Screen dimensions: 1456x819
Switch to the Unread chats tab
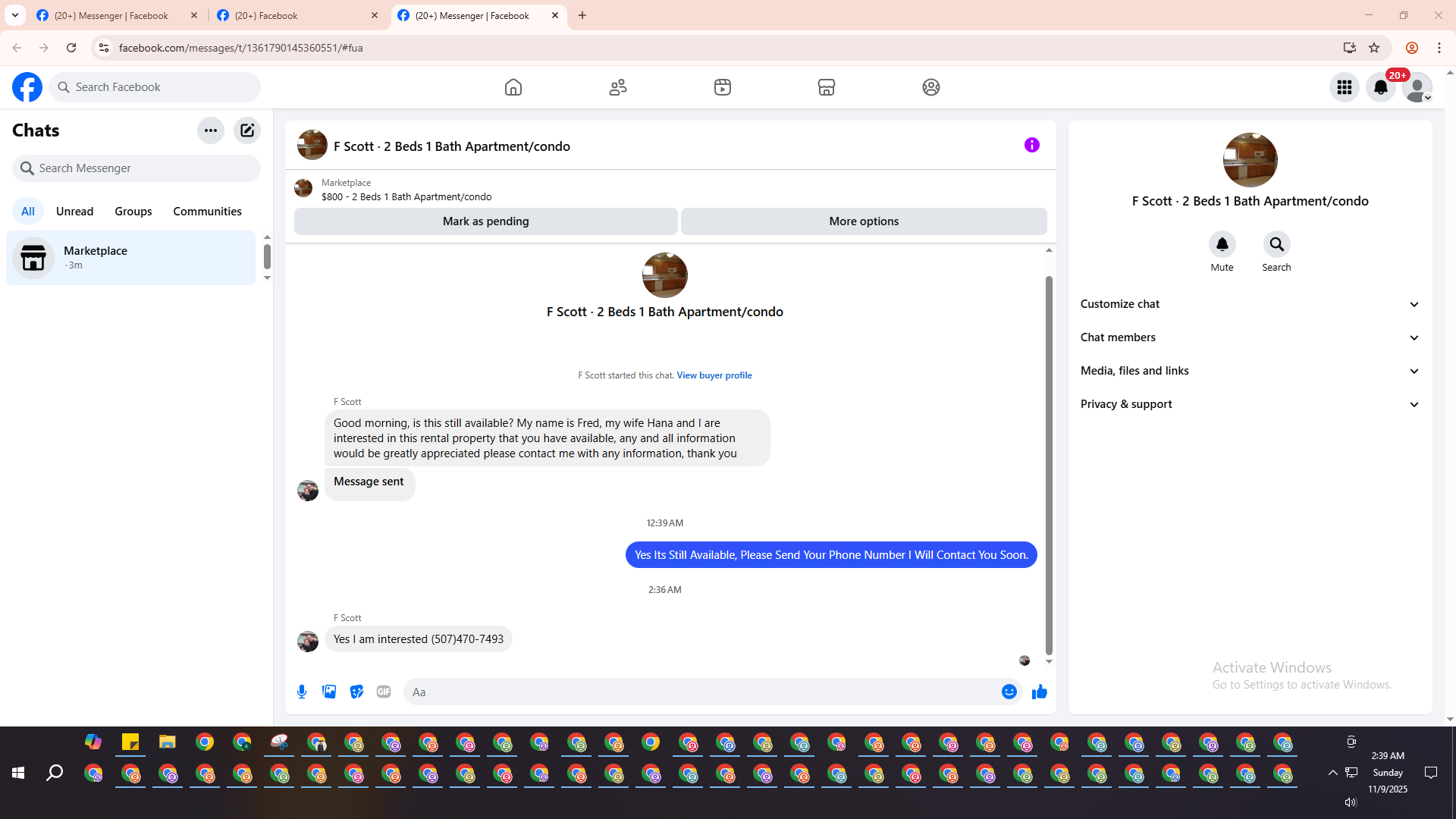pos(74,212)
